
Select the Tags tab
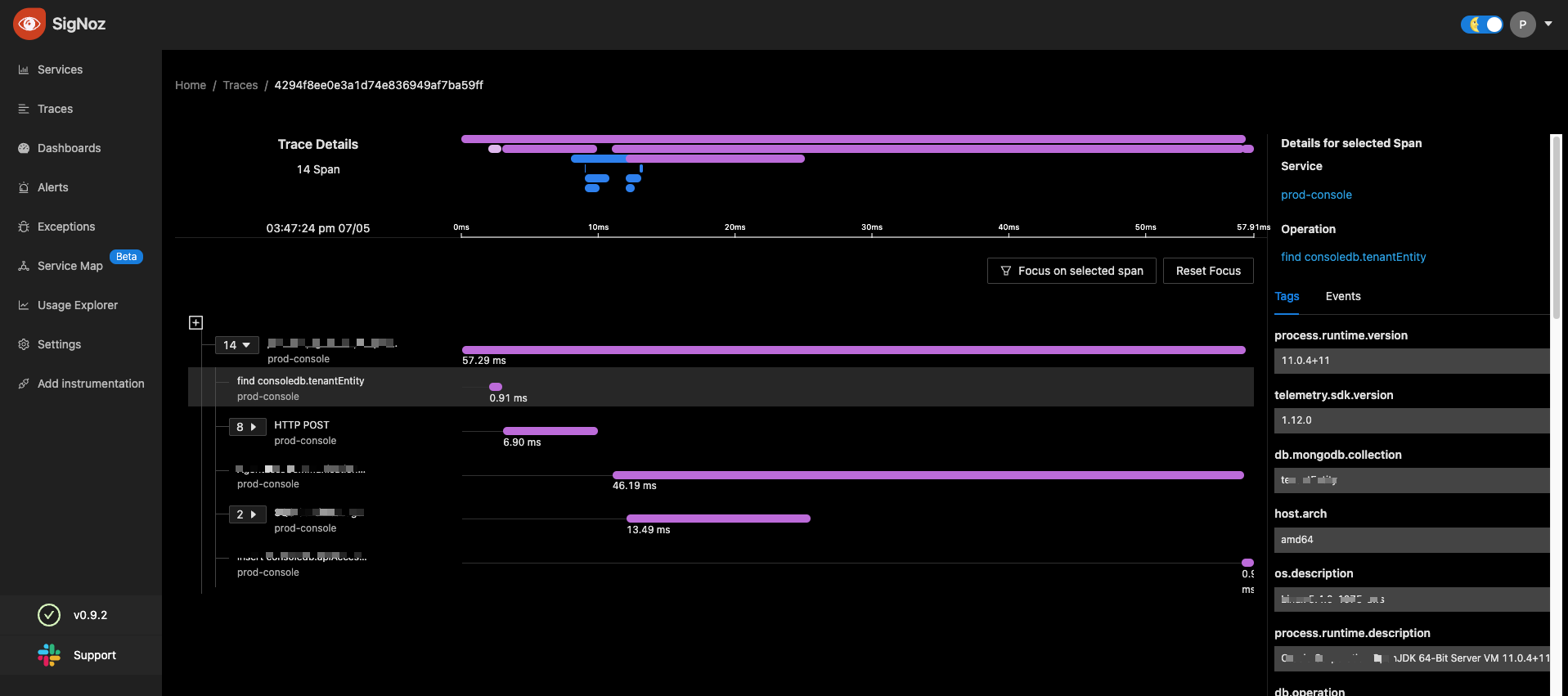click(x=1287, y=296)
